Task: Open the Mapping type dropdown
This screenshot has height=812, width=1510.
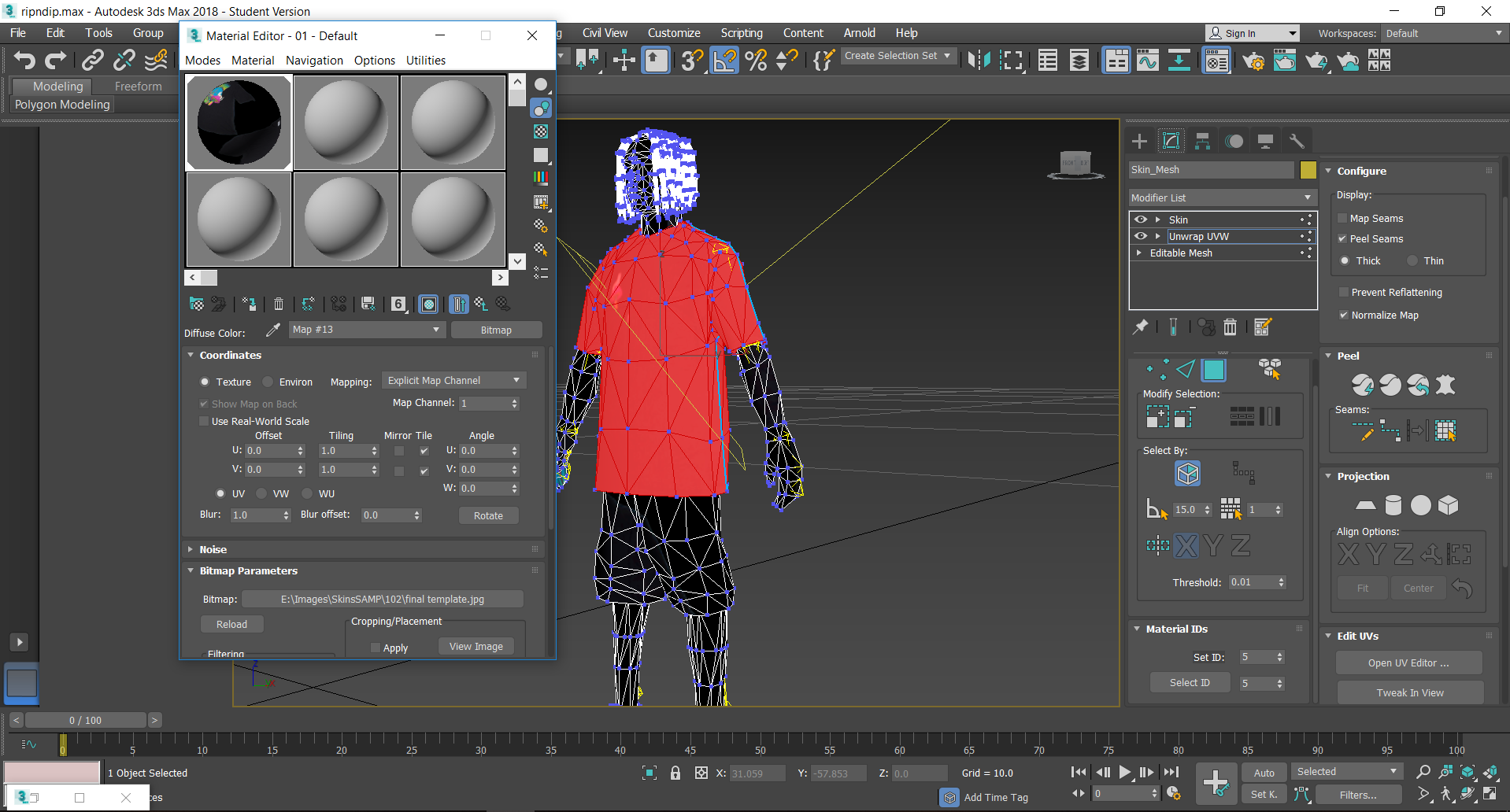Action: click(453, 381)
